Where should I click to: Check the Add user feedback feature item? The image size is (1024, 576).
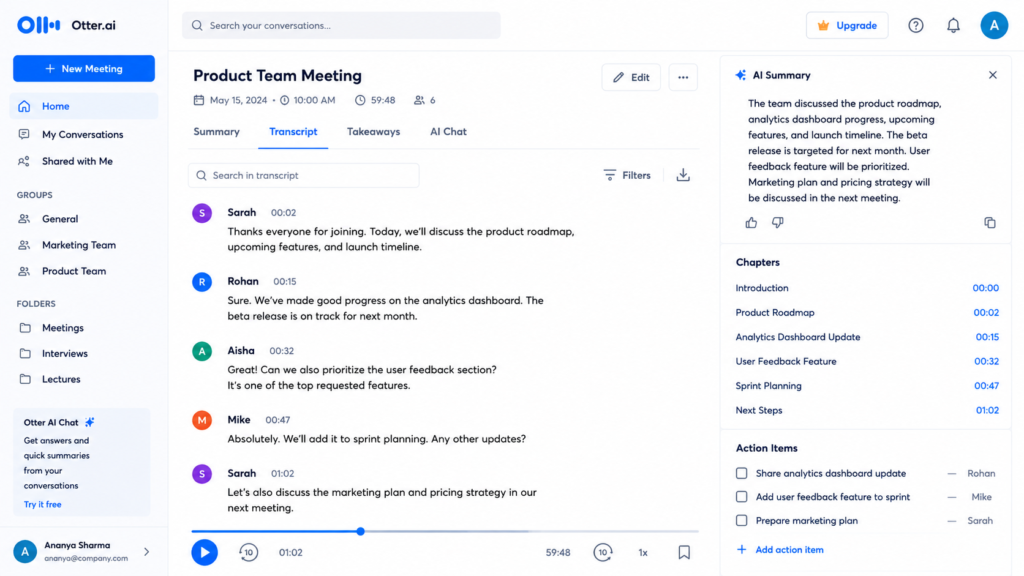741,497
